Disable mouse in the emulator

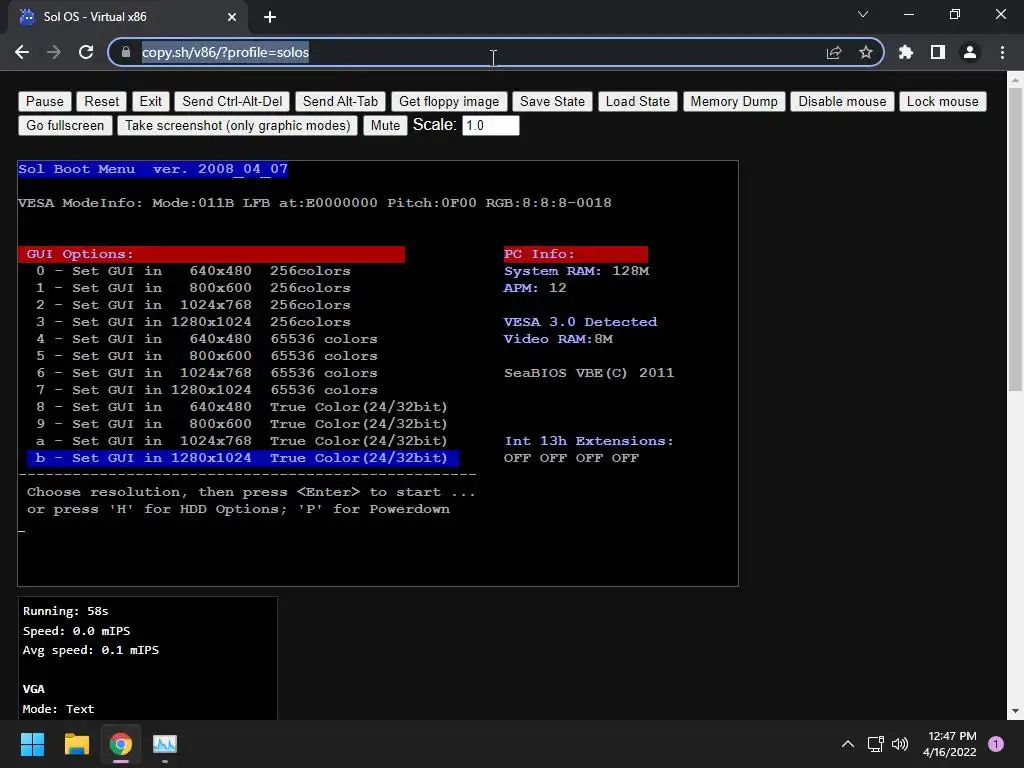pyautogui.click(x=842, y=101)
